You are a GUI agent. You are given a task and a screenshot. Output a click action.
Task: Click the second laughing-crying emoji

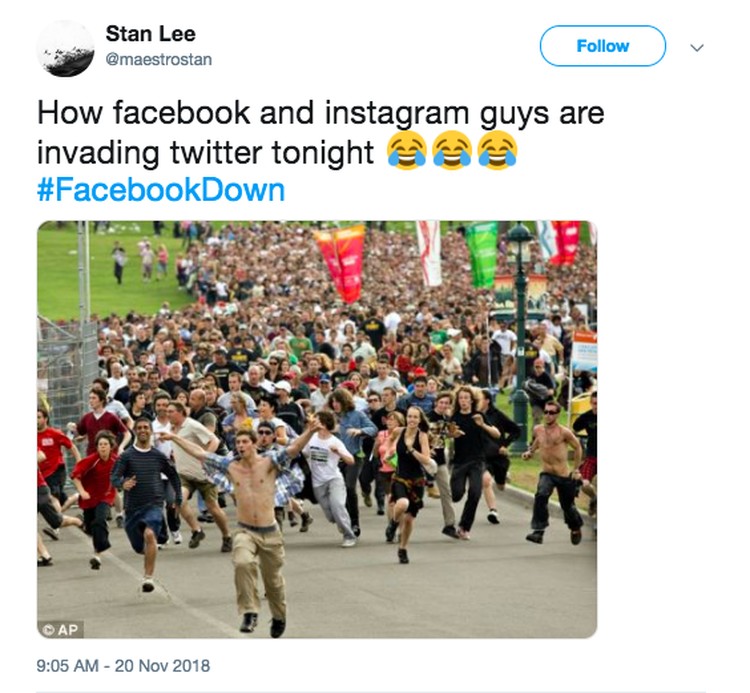point(452,151)
